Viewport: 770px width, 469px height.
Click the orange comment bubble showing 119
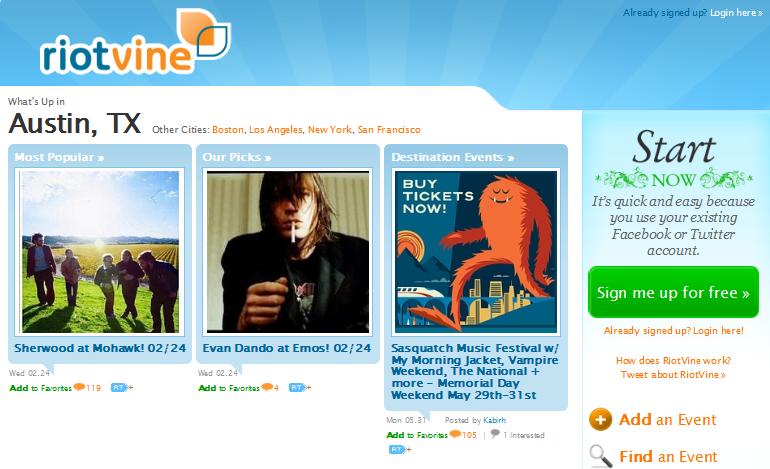(79, 387)
